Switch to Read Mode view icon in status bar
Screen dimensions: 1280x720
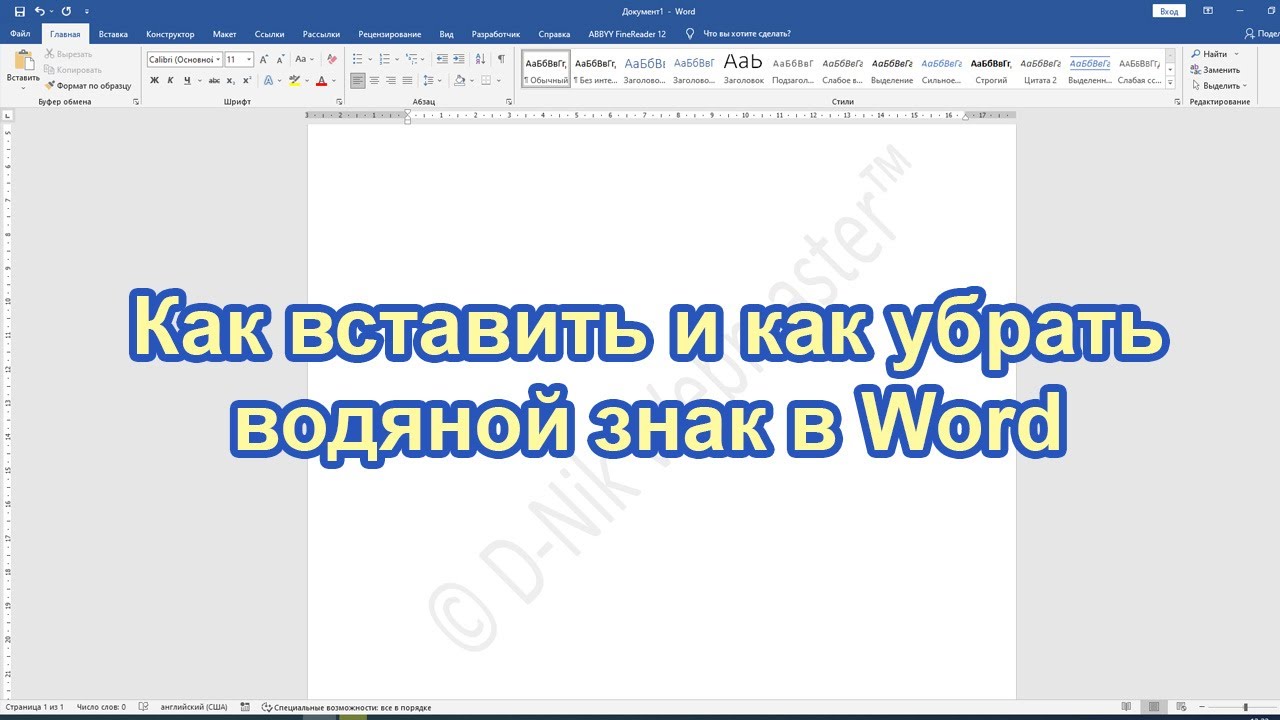tap(1127, 707)
